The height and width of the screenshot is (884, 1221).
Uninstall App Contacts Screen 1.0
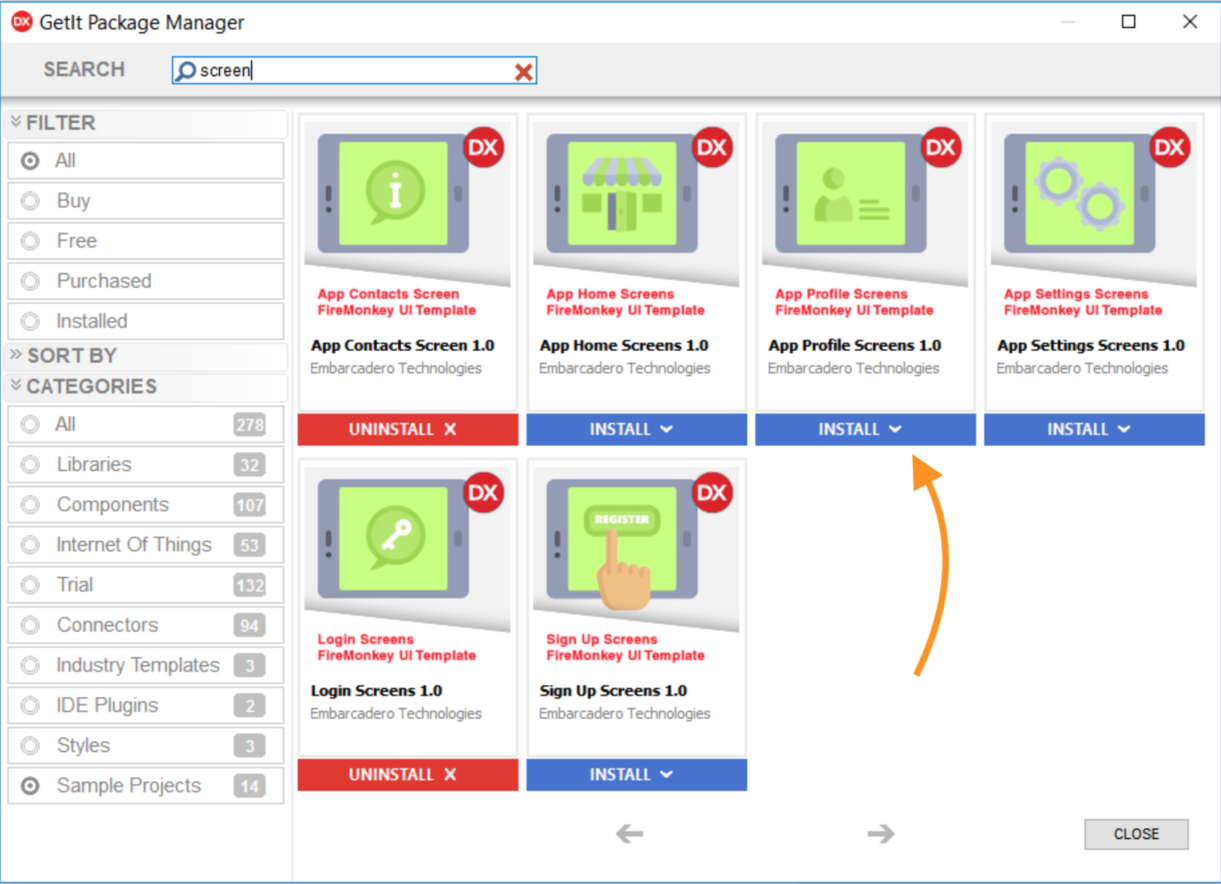pyautogui.click(x=408, y=429)
